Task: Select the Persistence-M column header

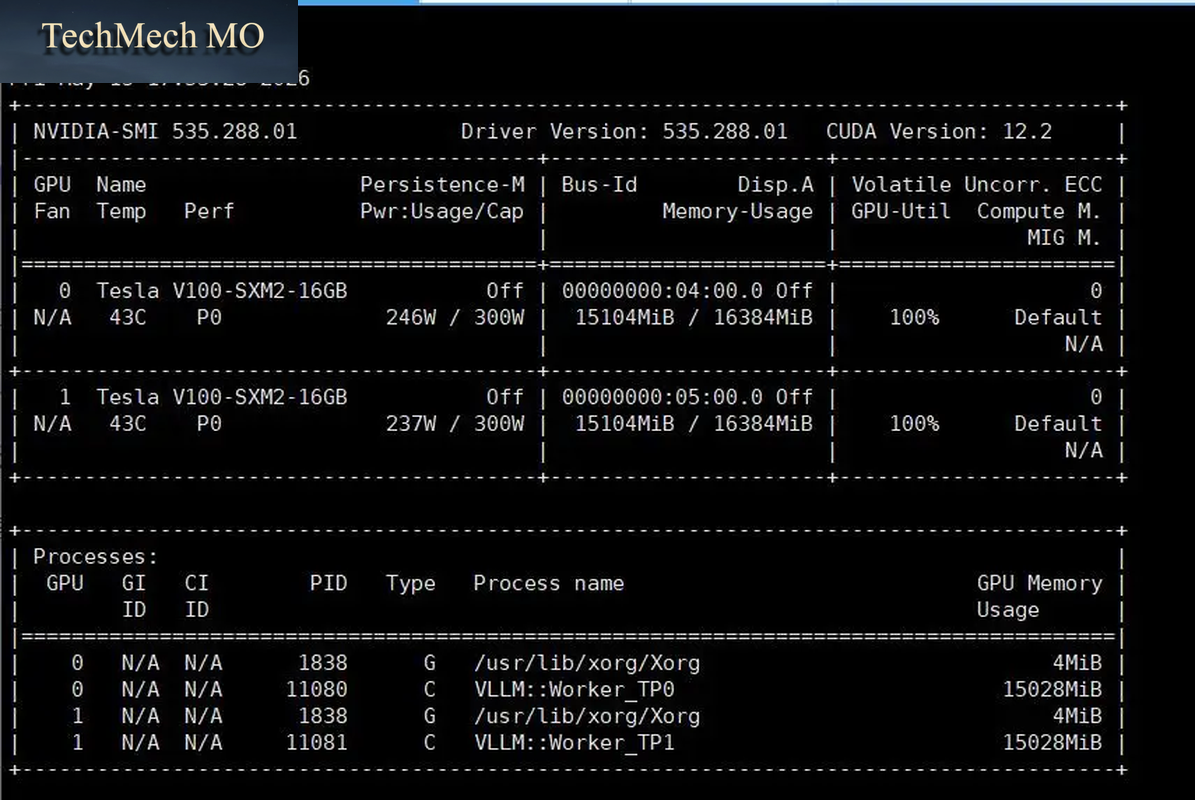Action: coord(442,184)
